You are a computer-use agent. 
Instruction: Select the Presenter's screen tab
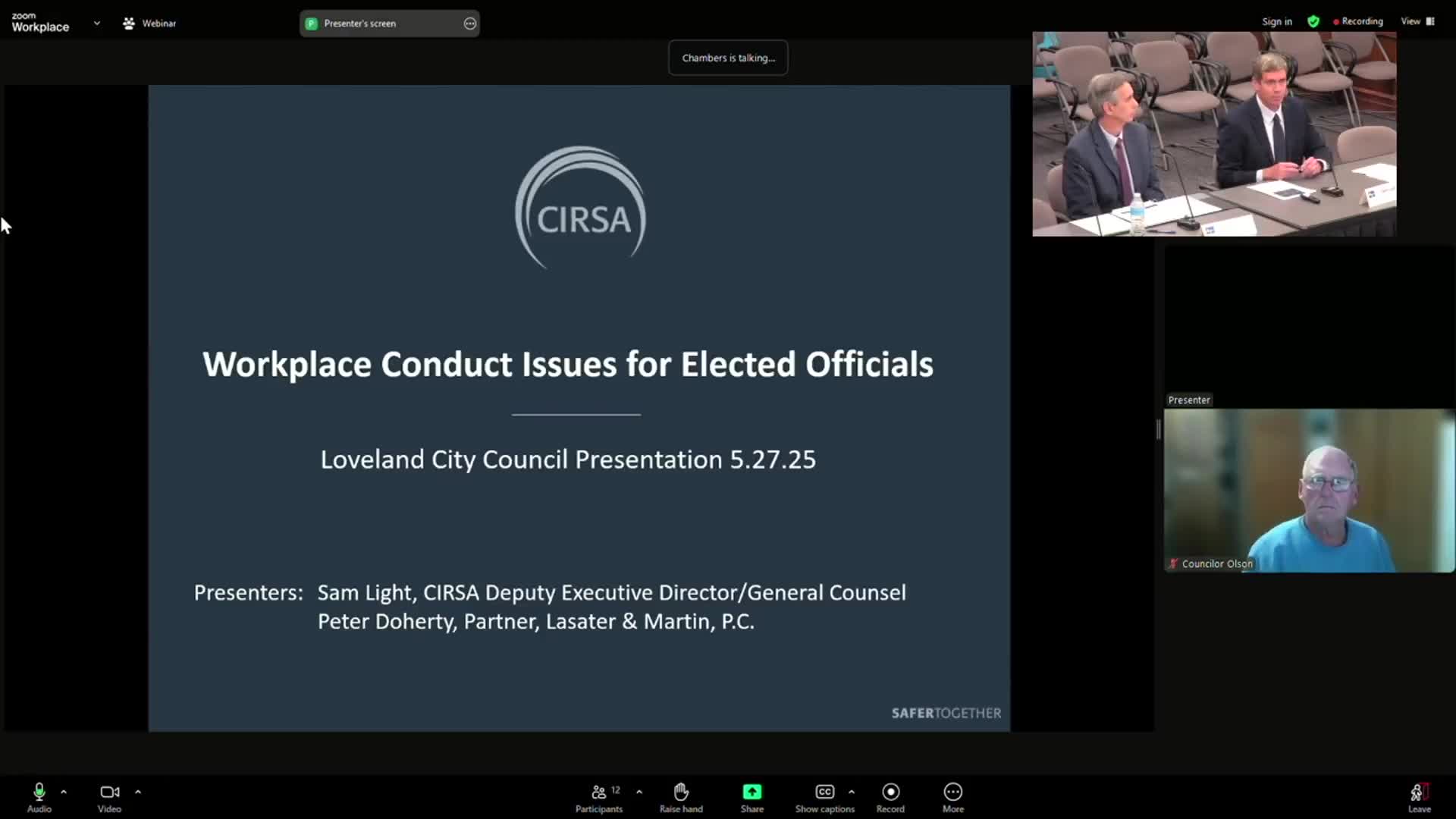pos(360,24)
